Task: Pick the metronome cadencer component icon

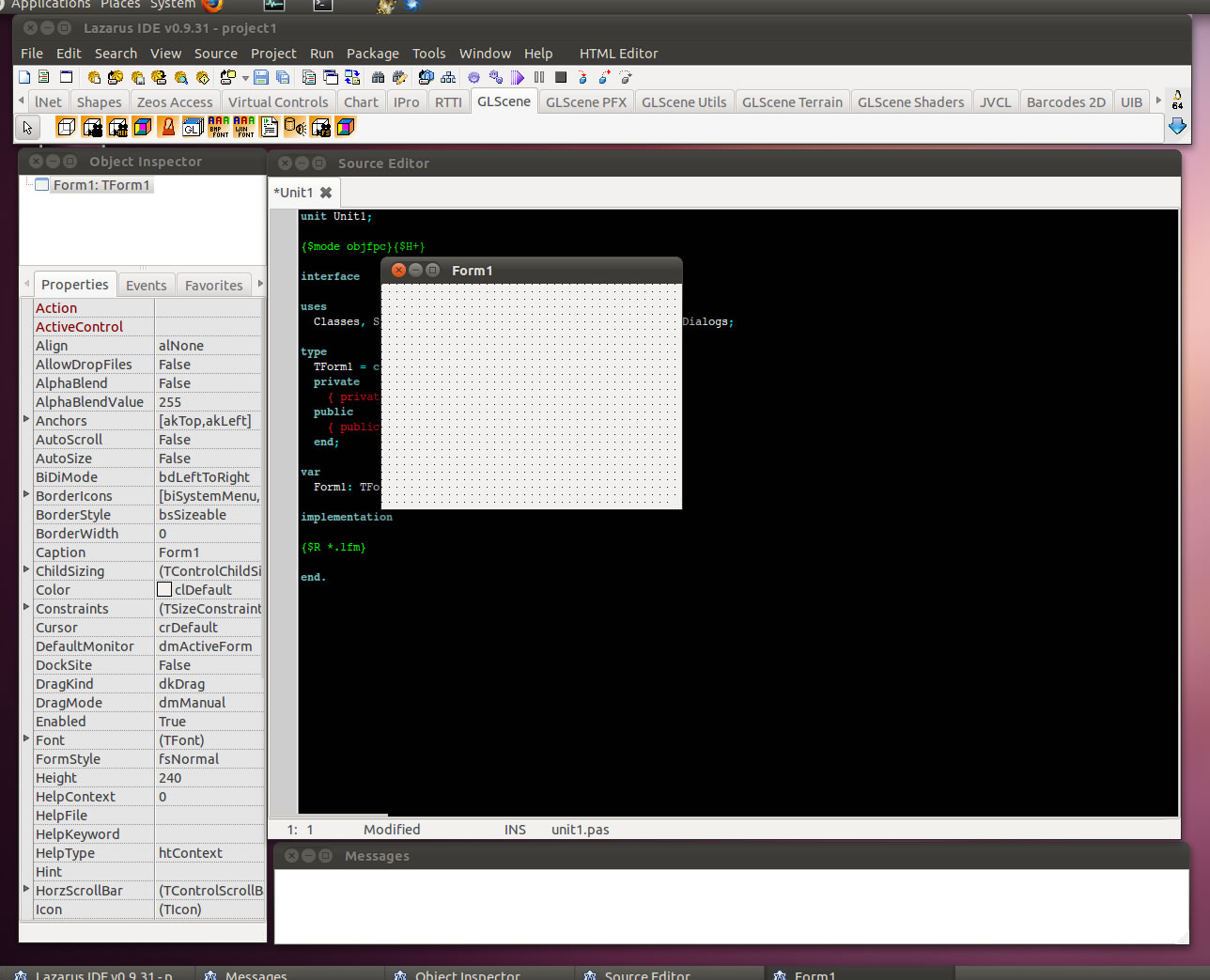Action: pyautogui.click(x=167, y=127)
